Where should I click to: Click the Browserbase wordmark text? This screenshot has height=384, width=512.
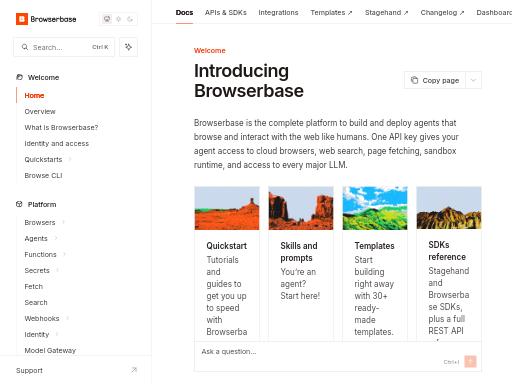point(53,19)
